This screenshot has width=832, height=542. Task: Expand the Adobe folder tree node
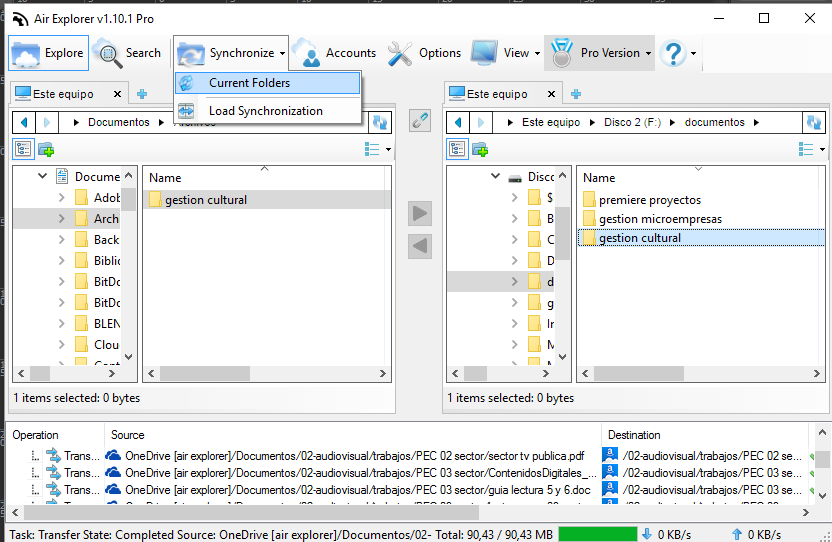click(61, 198)
